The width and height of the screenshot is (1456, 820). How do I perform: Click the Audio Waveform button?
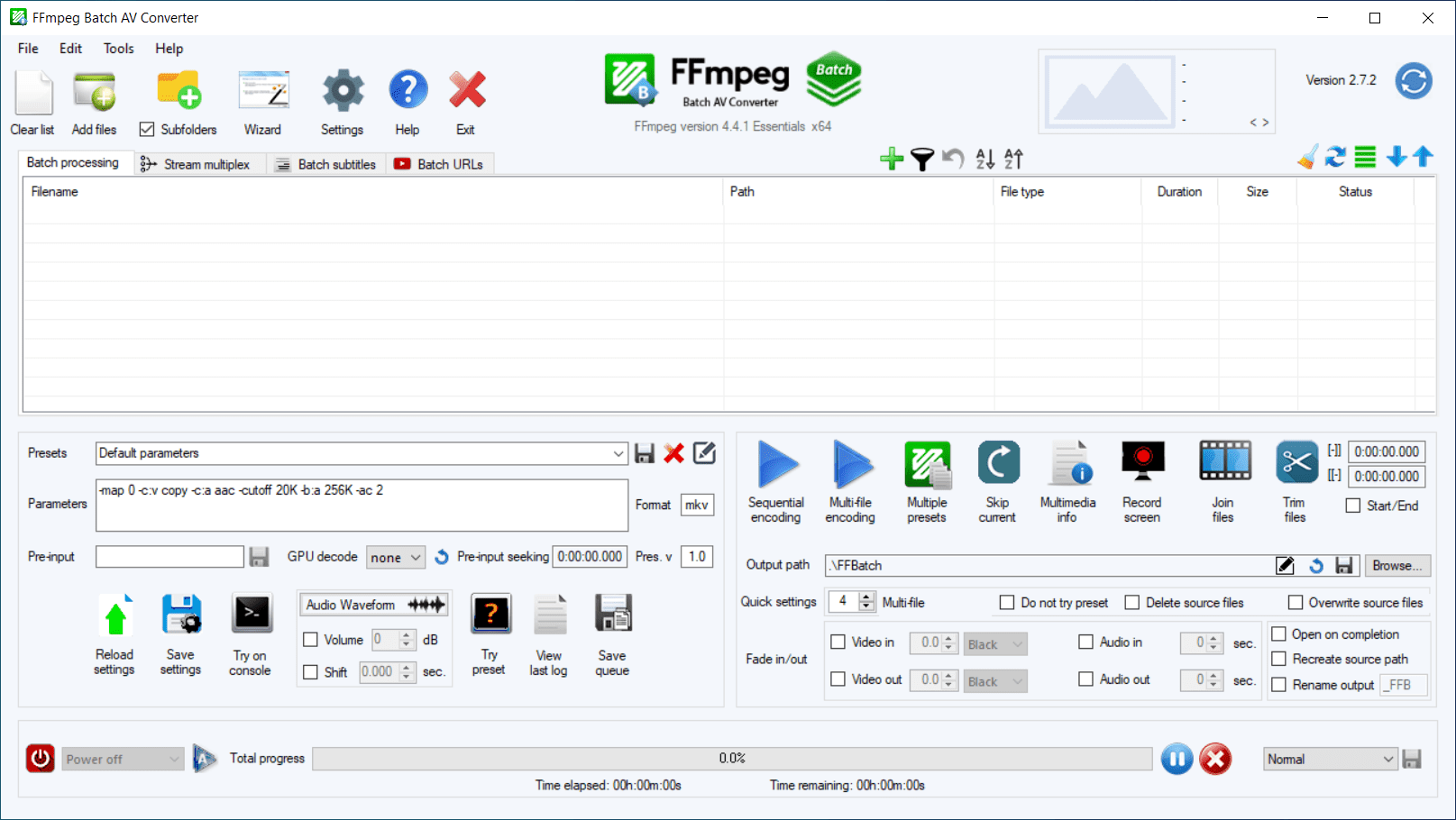[x=375, y=605]
